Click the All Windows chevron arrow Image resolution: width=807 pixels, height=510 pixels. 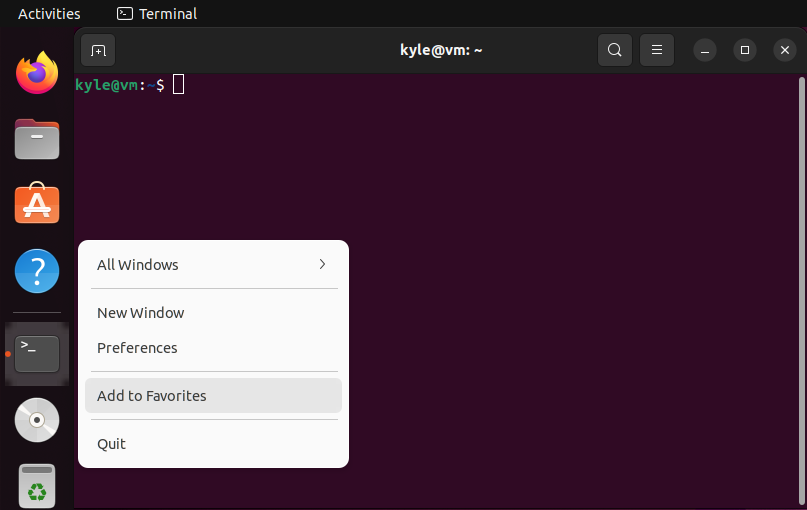[322, 265]
